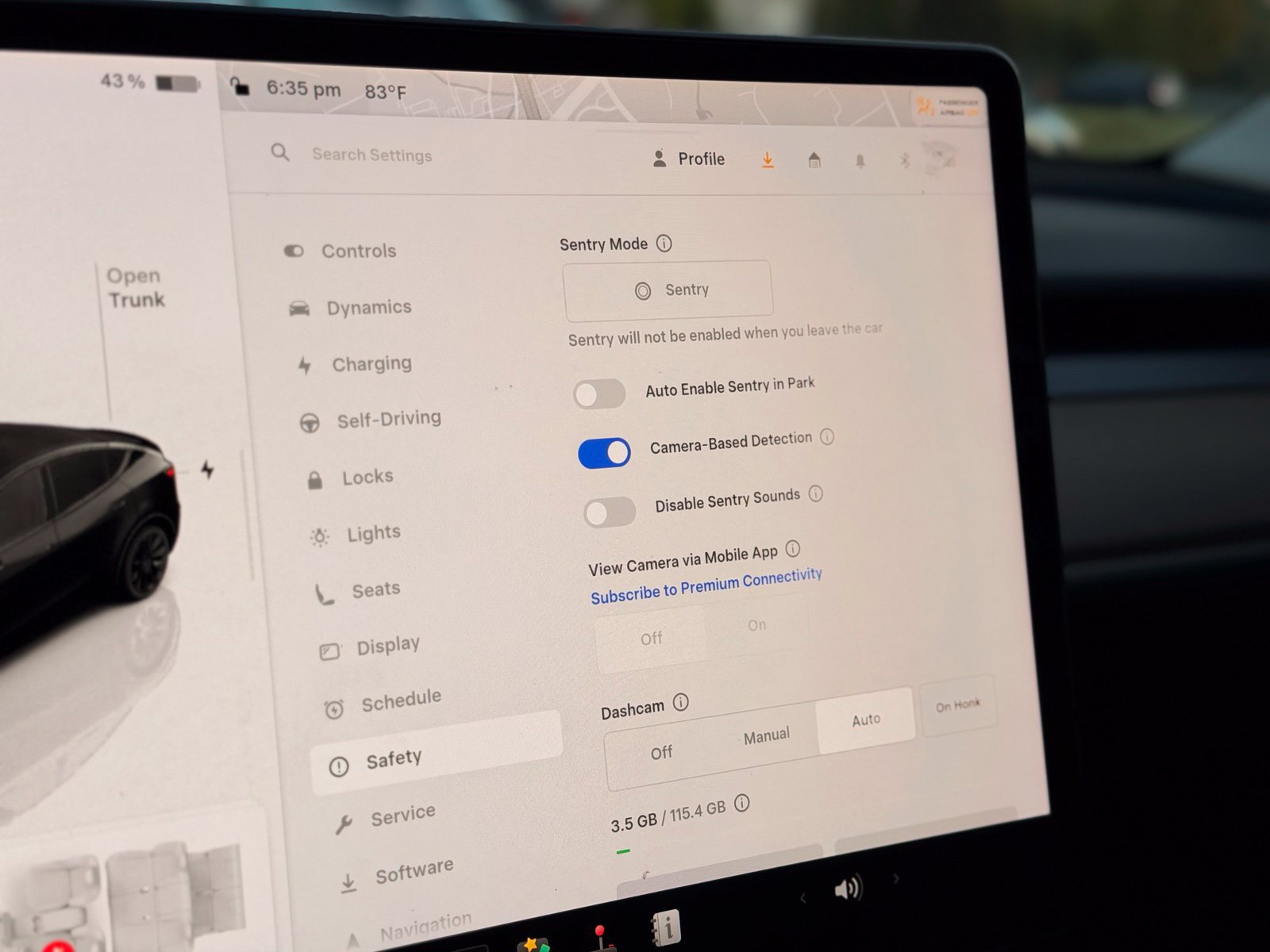1270x952 pixels.
Task: Go to Lights settings
Action: (355, 534)
